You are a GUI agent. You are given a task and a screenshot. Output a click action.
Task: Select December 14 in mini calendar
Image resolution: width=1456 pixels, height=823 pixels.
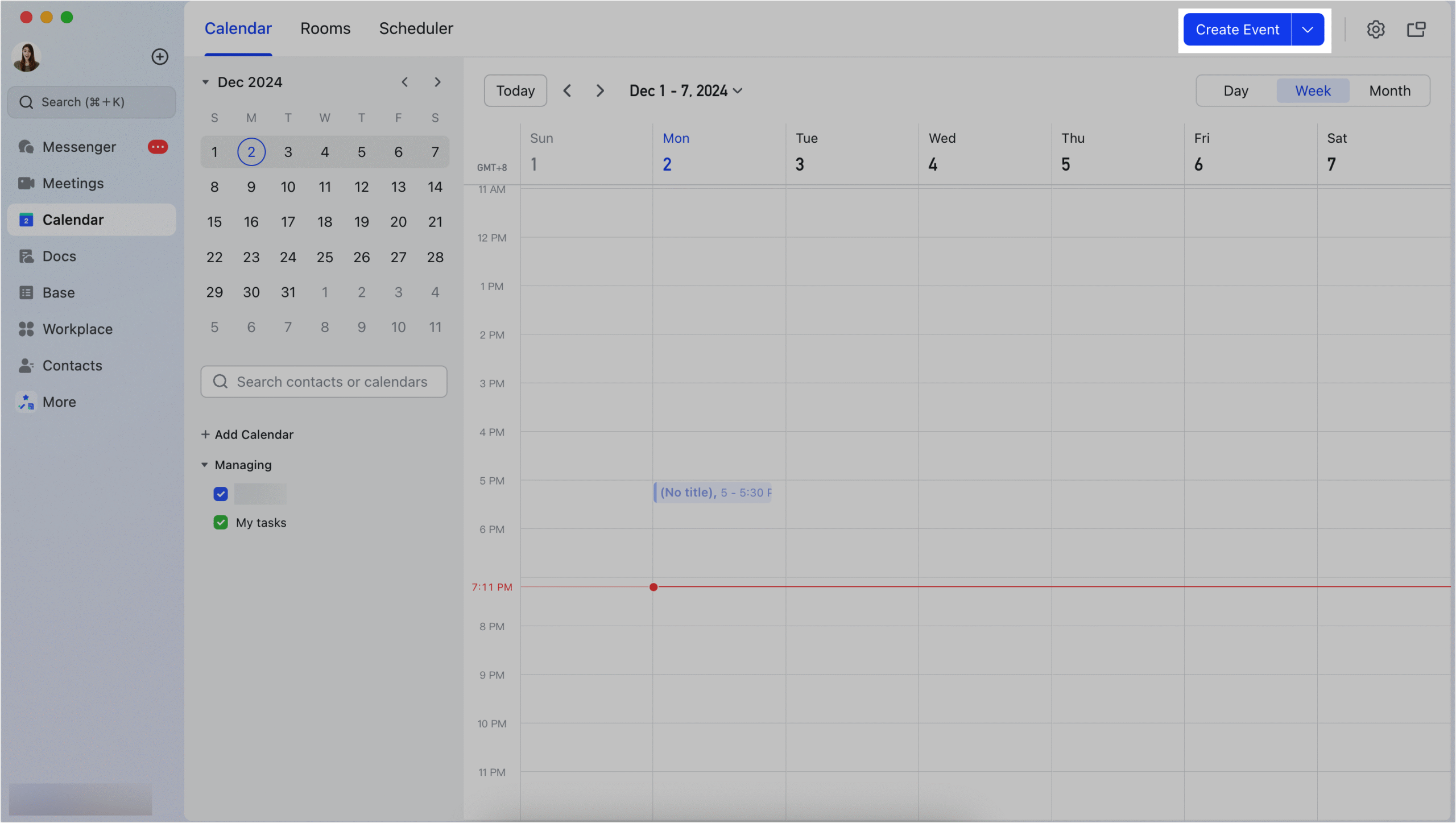tap(435, 187)
